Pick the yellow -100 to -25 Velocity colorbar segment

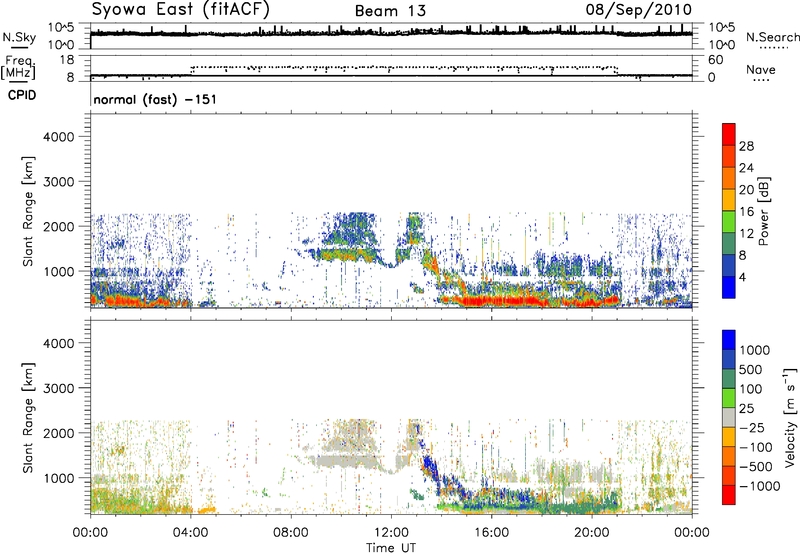pos(729,437)
